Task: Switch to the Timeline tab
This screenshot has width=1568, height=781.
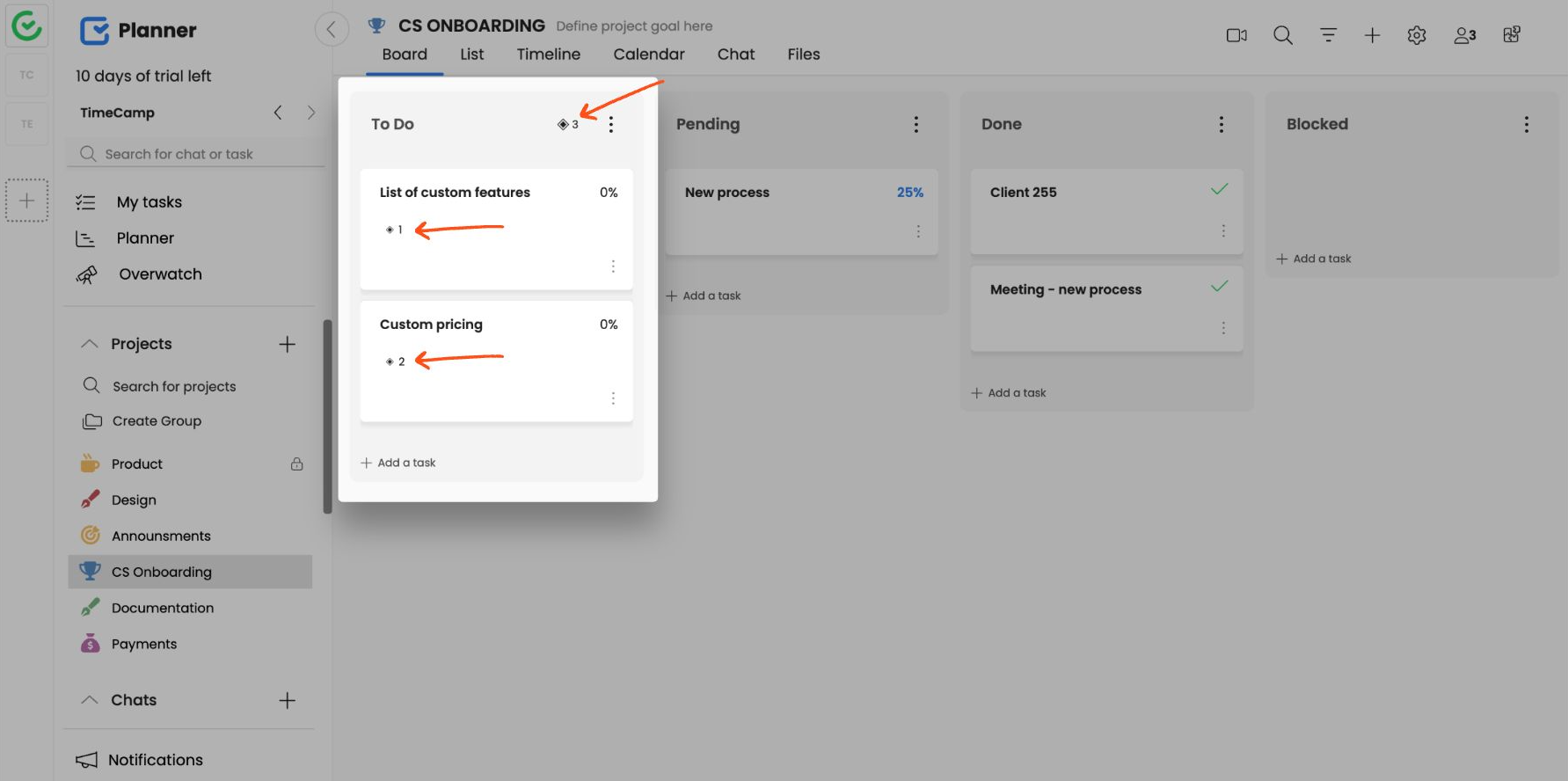Action: 548,55
